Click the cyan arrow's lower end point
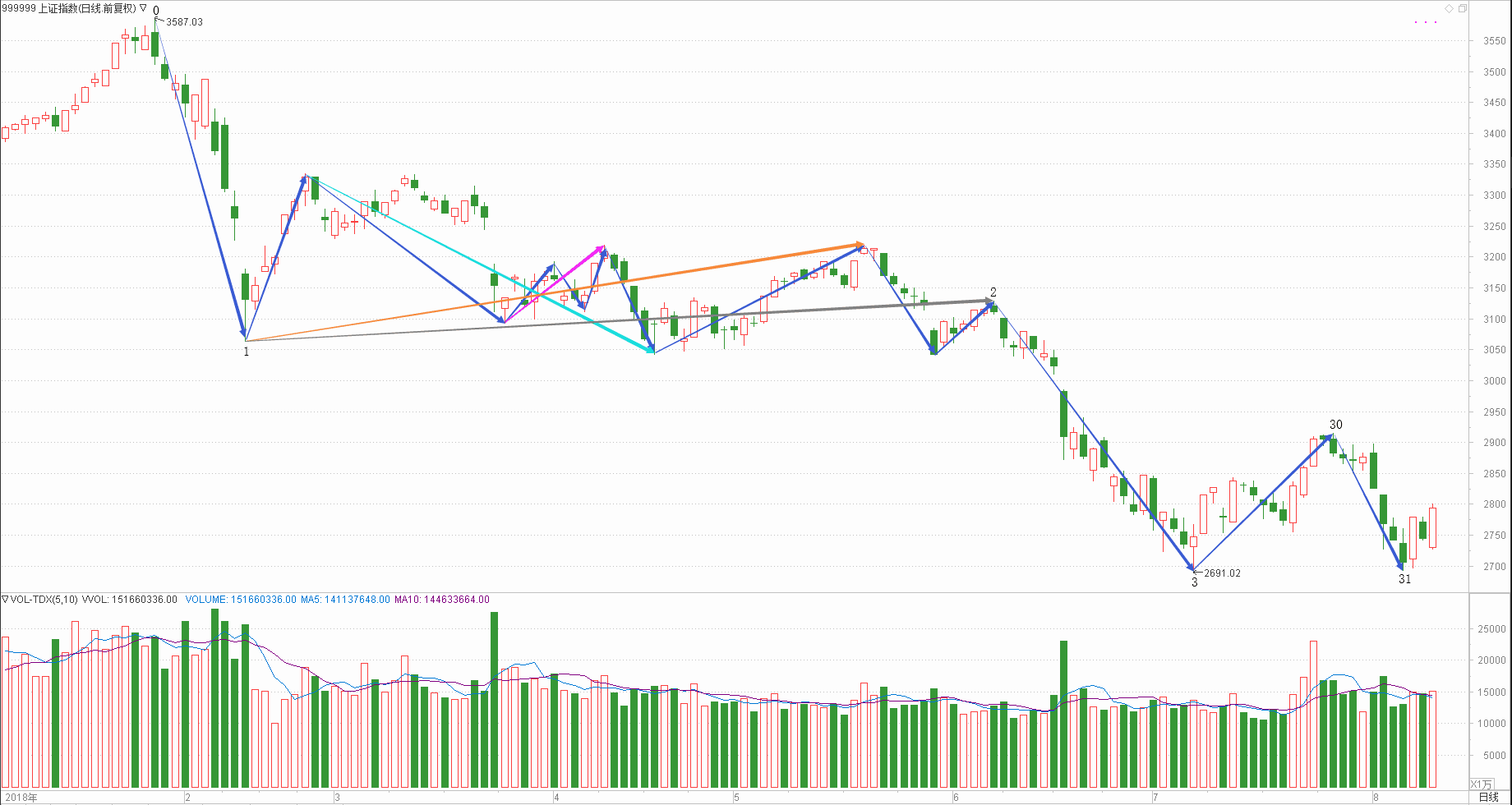The width and height of the screenshot is (1512, 805). 652,352
